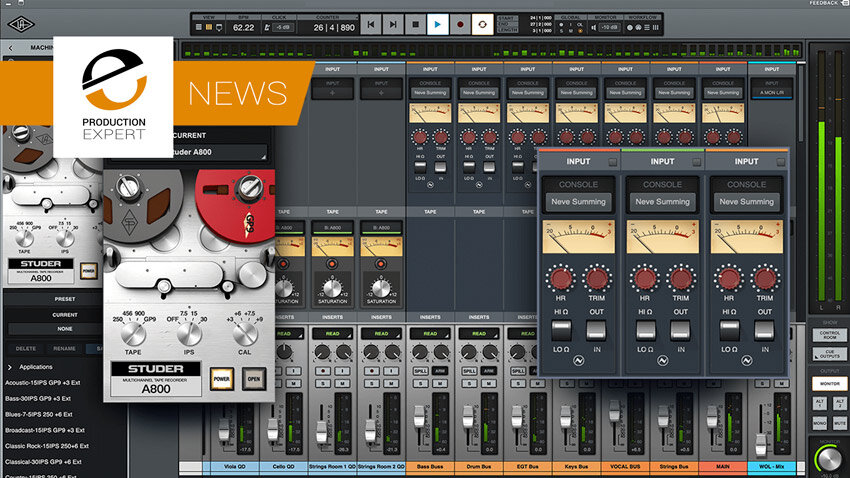This screenshot has height=478, width=850.
Task: Open READ automation menu on Drum Bus
Action: [479, 334]
